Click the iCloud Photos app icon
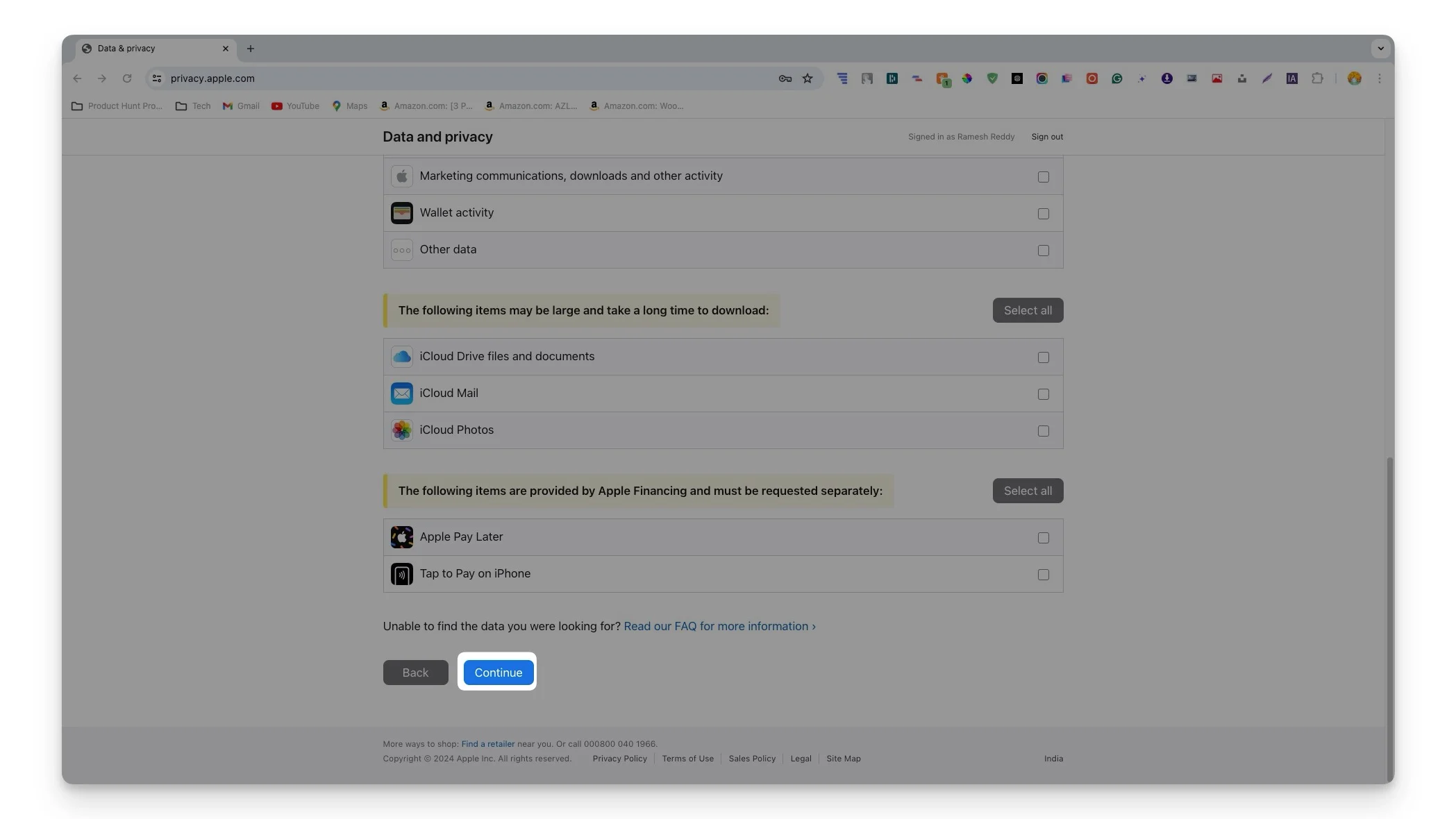Image resolution: width=1456 pixels, height=819 pixels. [401, 430]
